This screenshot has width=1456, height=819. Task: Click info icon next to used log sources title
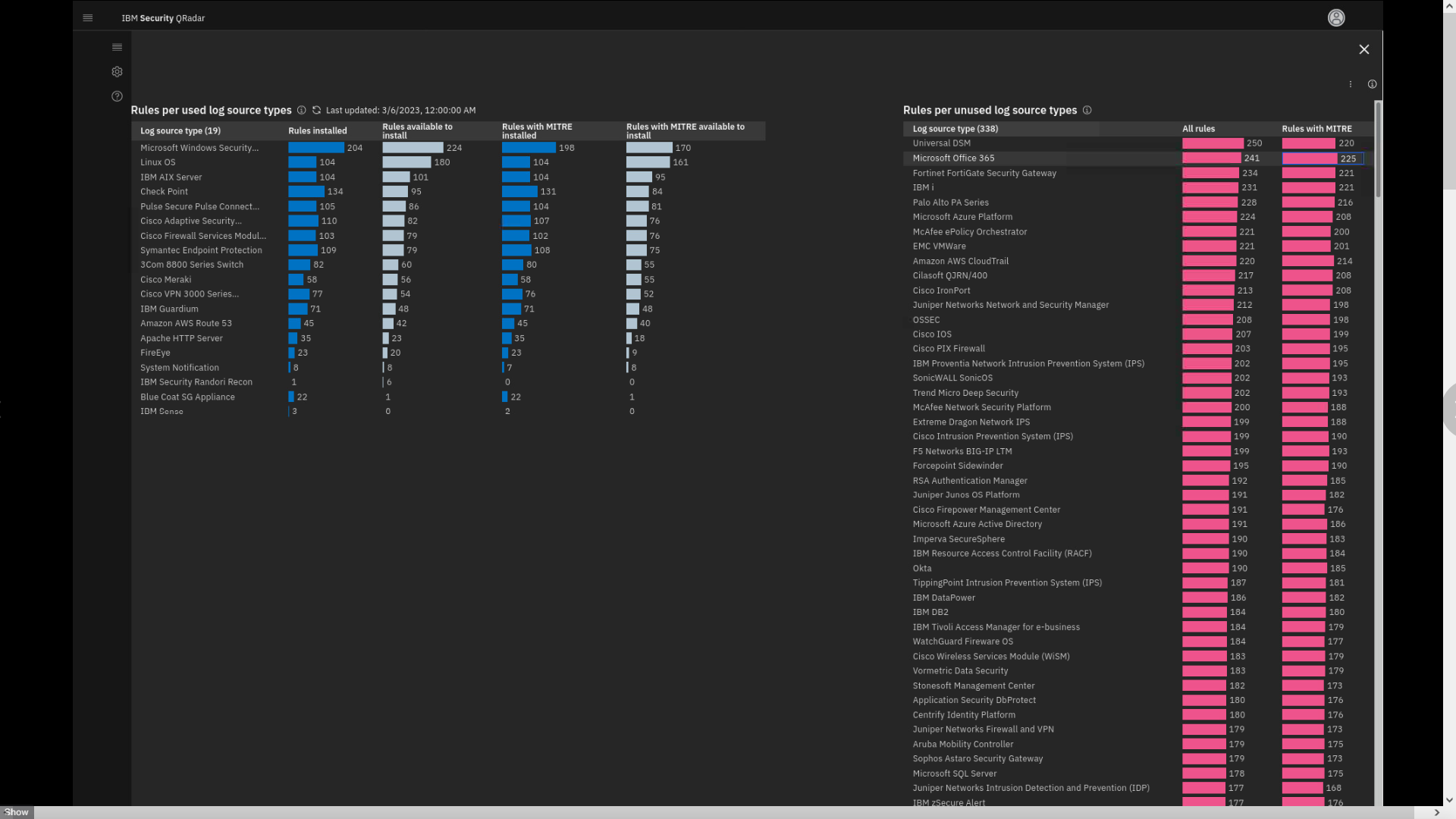(301, 110)
